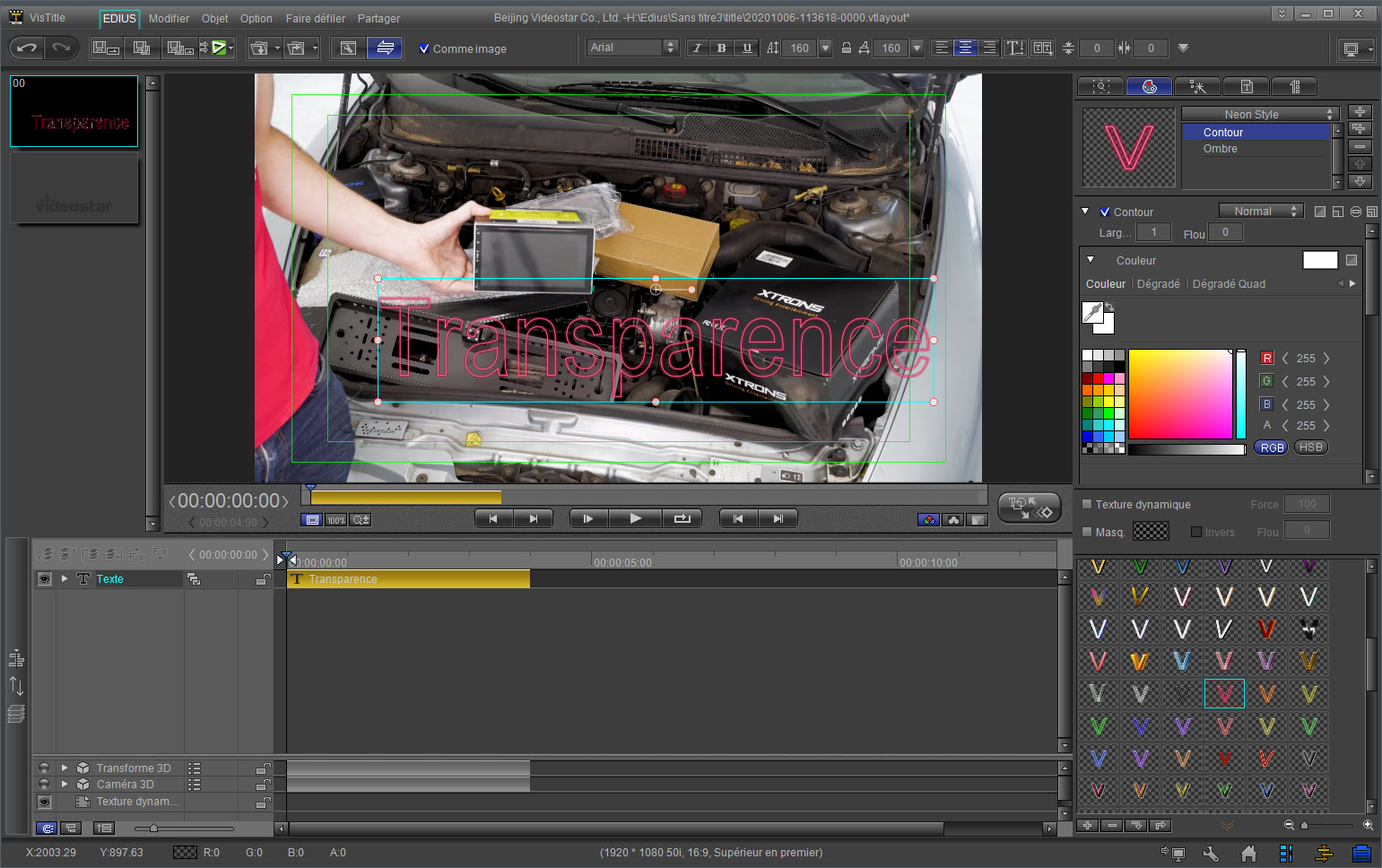Click the undo arrow in the toolbar
Screen dimensions: 1382x868
27,48
